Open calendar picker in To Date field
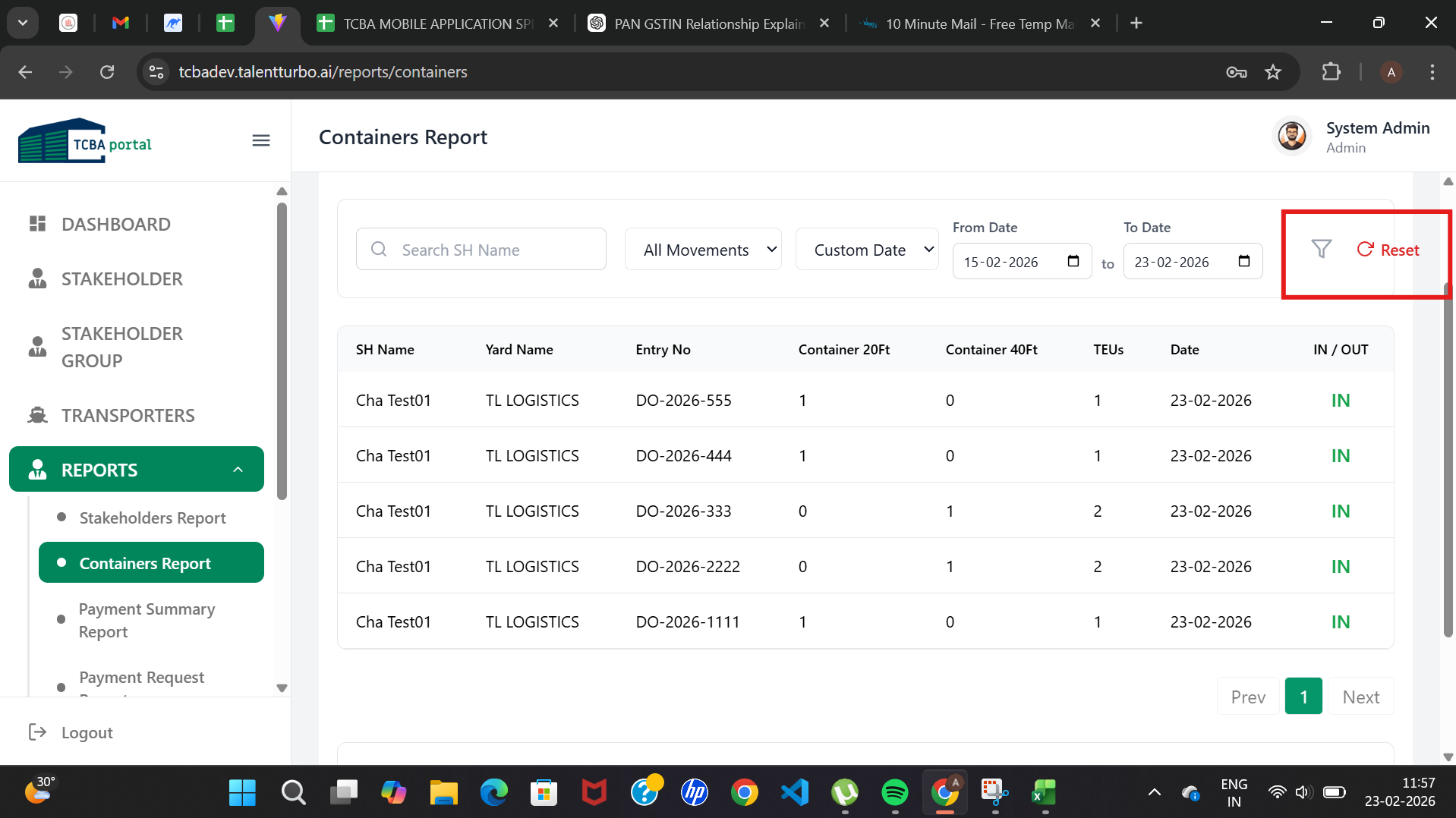This screenshot has height=818, width=1456. pos(1243,261)
